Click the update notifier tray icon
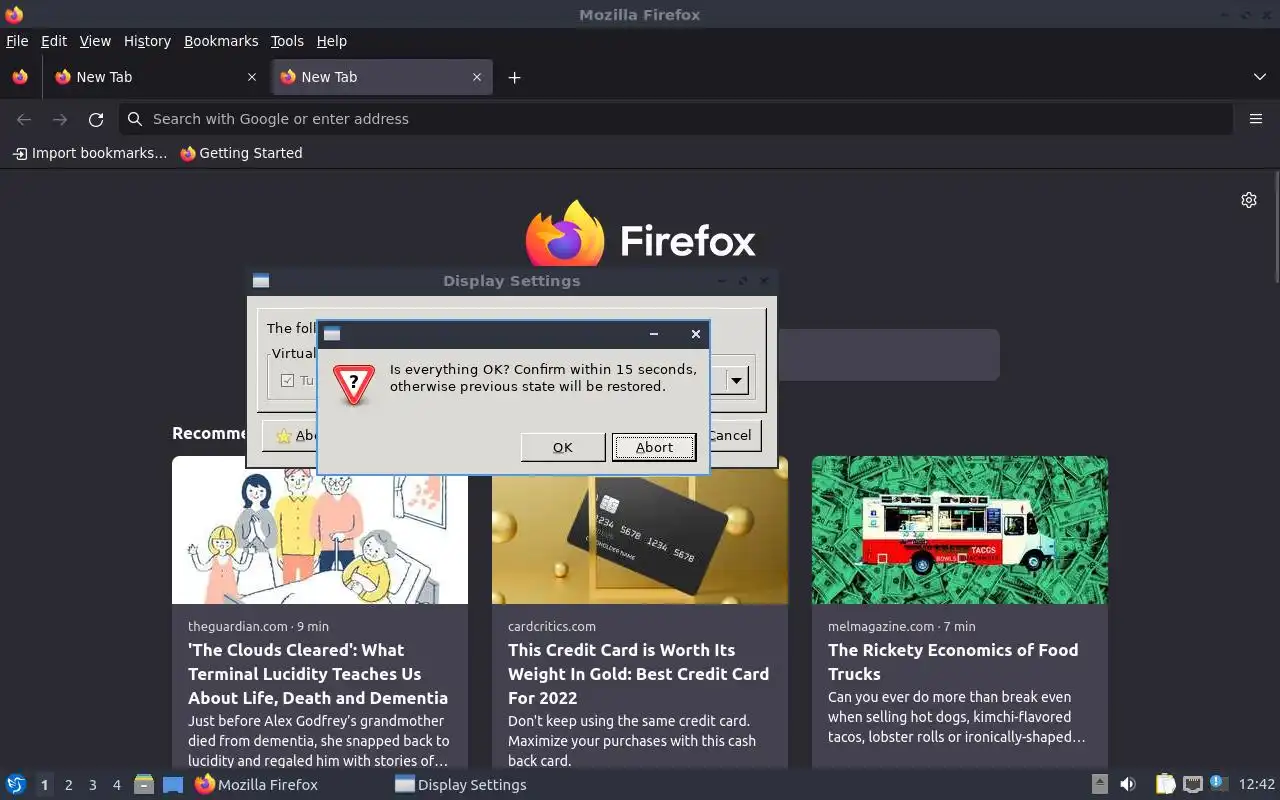This screenshot has height=800, width=1280. coord(1218,783)
